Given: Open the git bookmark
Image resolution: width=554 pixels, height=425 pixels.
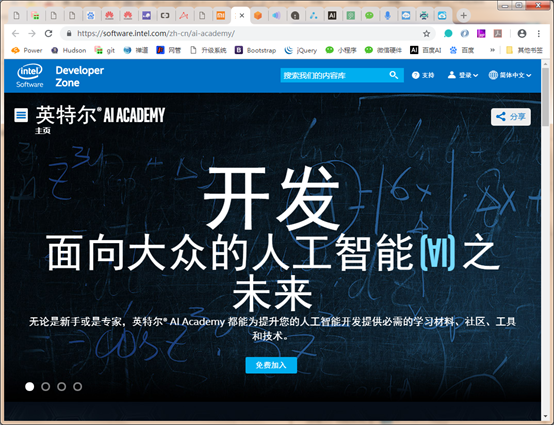Looking at the screenshot, I should [x=105, y=51].
